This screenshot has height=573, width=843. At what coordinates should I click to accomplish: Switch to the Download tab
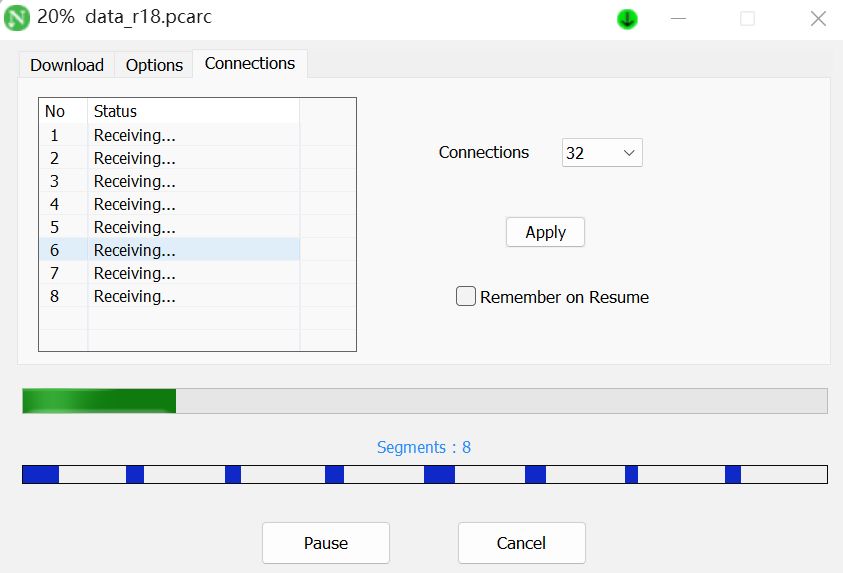tap(67, 65)
